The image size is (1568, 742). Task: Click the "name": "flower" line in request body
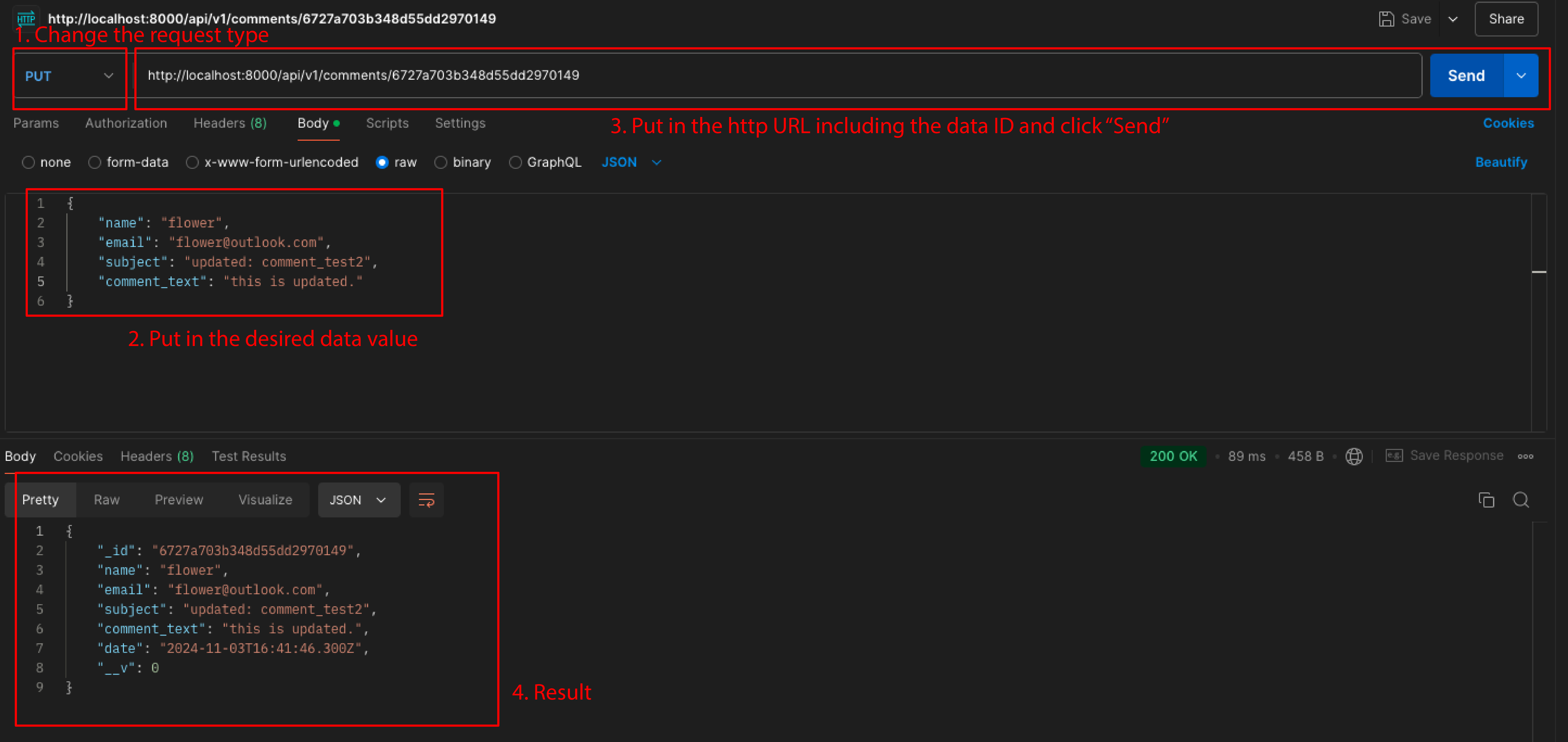click(164, 223)
